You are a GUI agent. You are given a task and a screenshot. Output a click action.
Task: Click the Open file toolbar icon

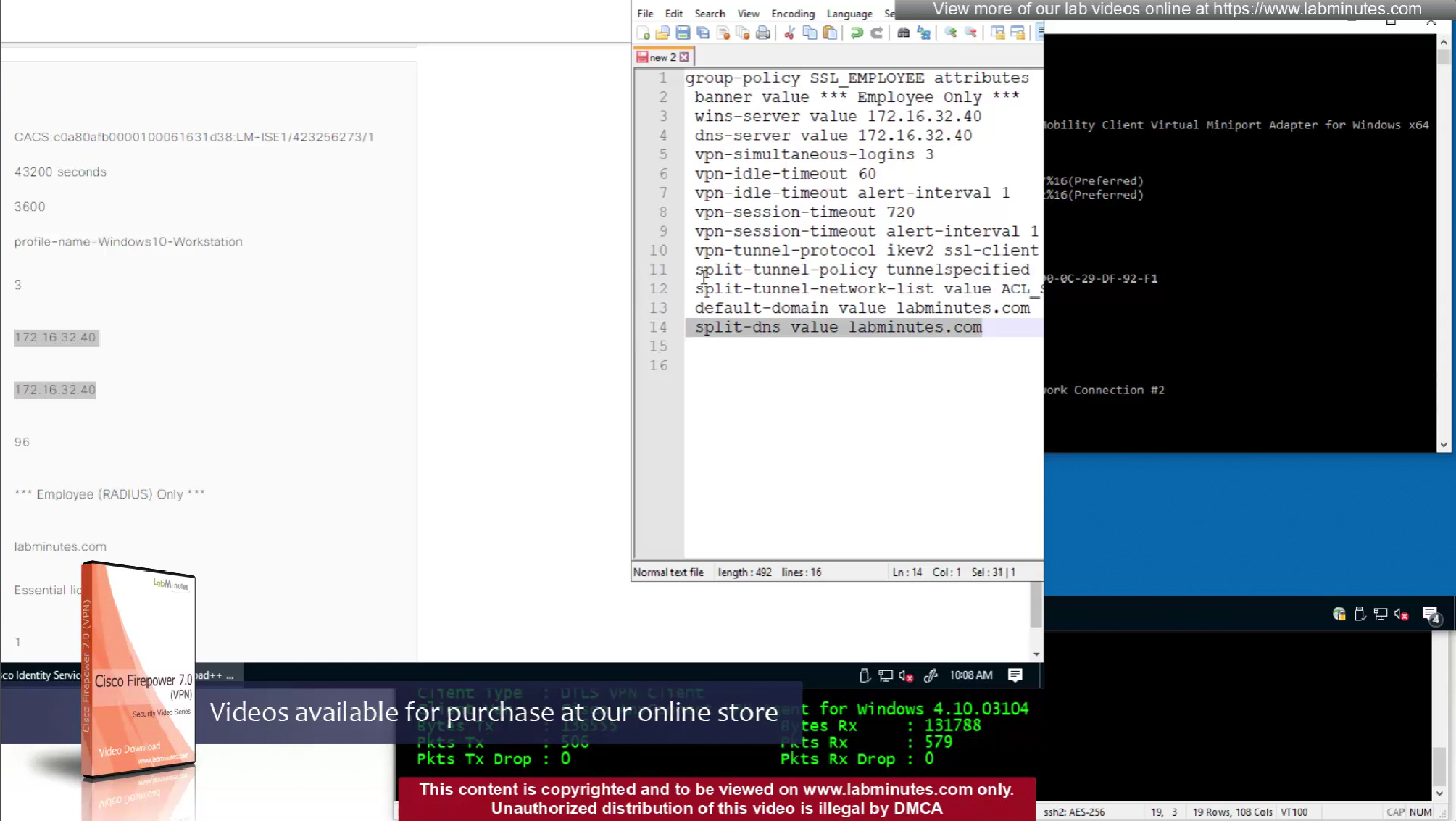662,33
